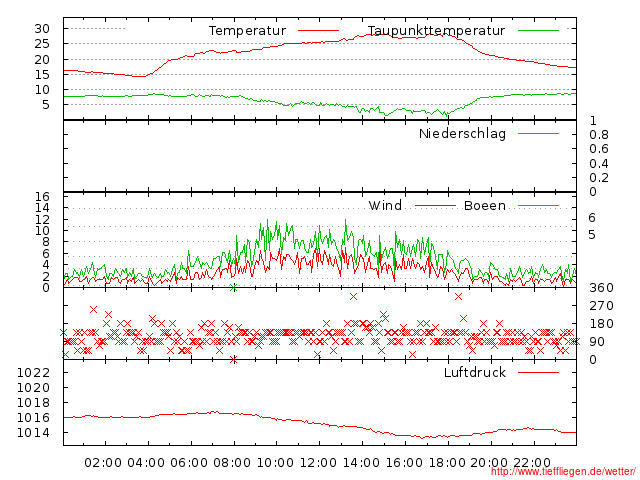Viewport: 640px width, 480px height.
Task: Click the Boeen legend label
Action: (x=485, y=206)
